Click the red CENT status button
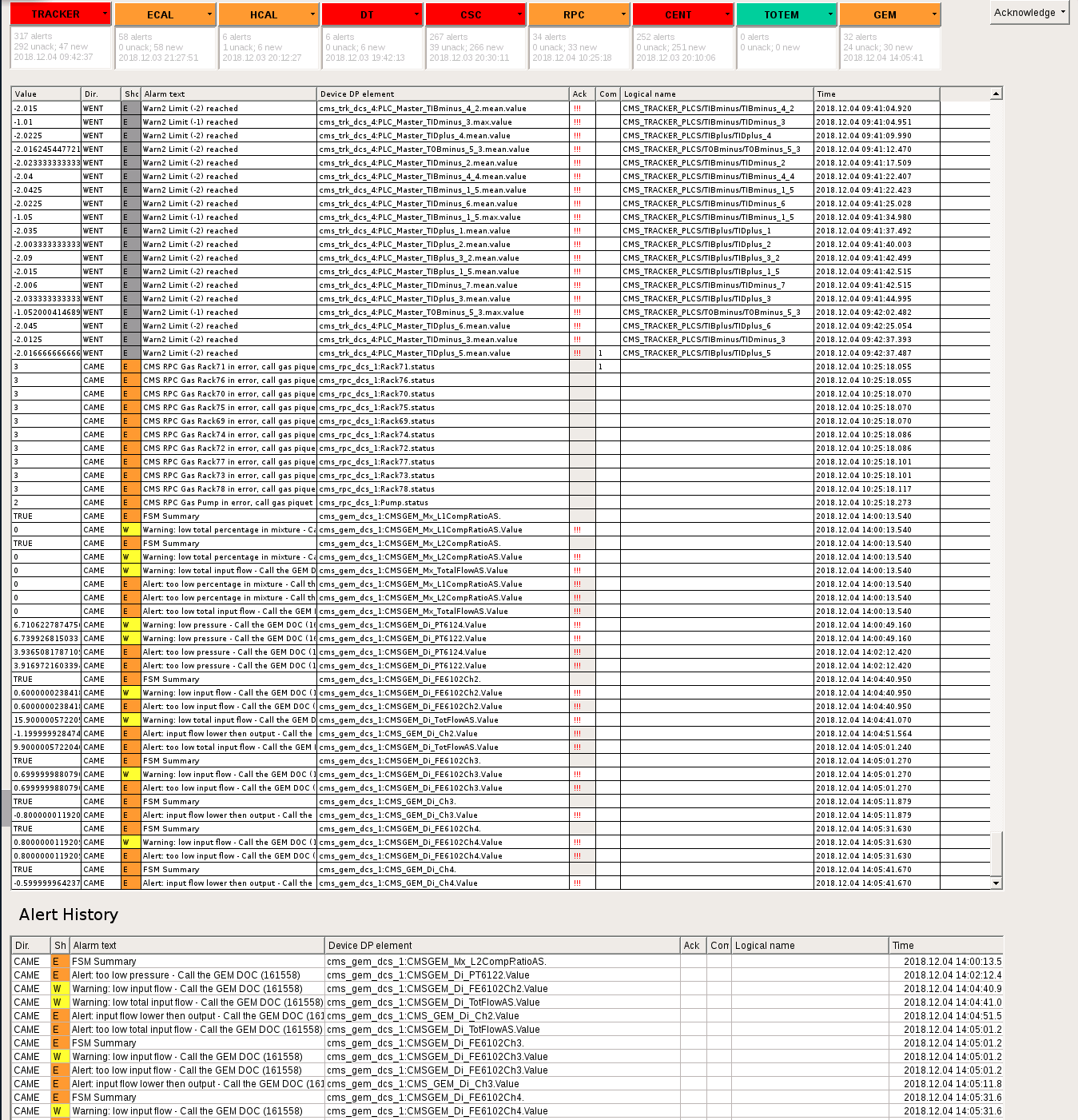This screenshot has height=1120, width=1078. 678,14
